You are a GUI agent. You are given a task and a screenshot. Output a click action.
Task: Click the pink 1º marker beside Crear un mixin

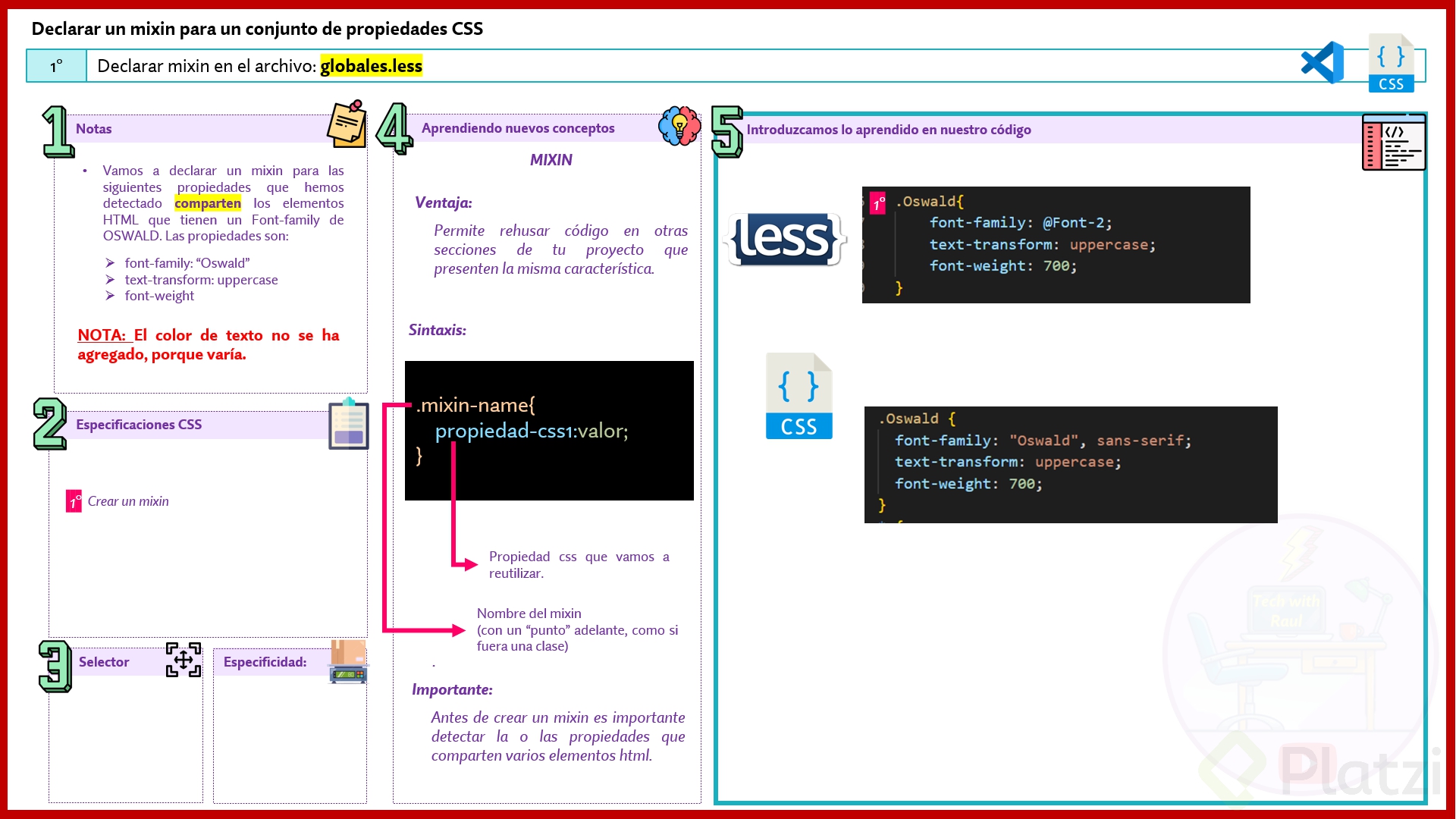74,501
